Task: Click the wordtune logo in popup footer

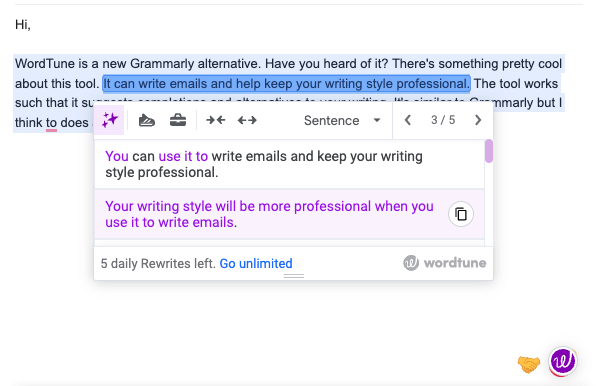Action: [445, 263]
